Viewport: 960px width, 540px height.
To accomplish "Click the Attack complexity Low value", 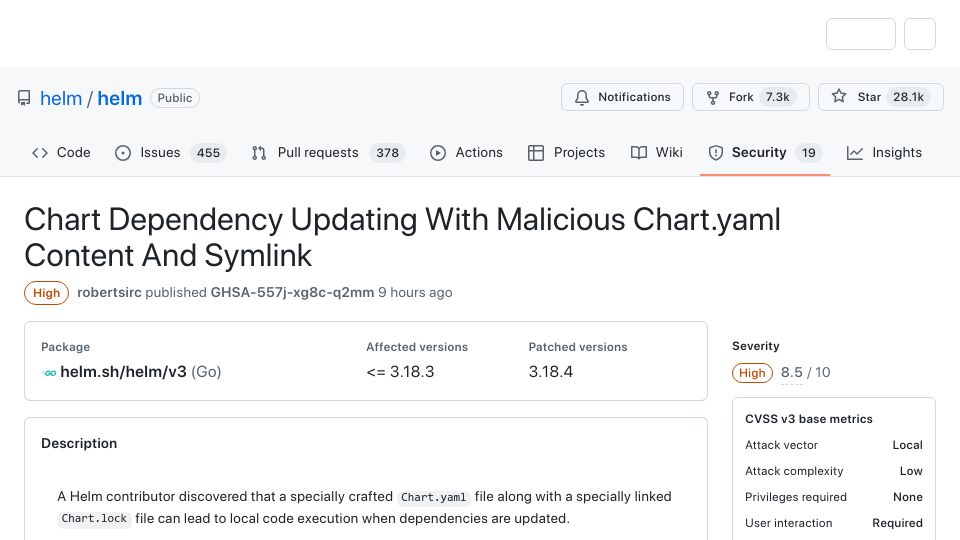I will pyautogui.click(x=911, y=471).
